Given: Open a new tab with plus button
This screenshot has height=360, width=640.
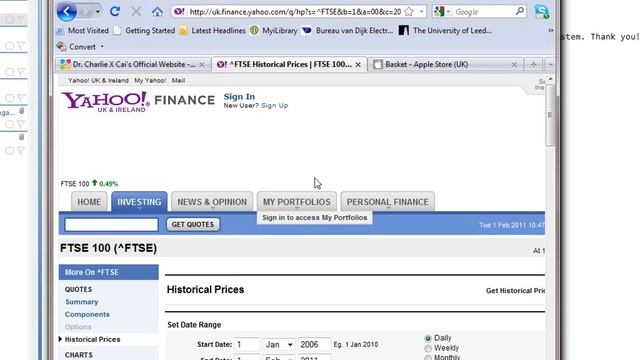Looking at the screenshot, I should tap(533, 64).
